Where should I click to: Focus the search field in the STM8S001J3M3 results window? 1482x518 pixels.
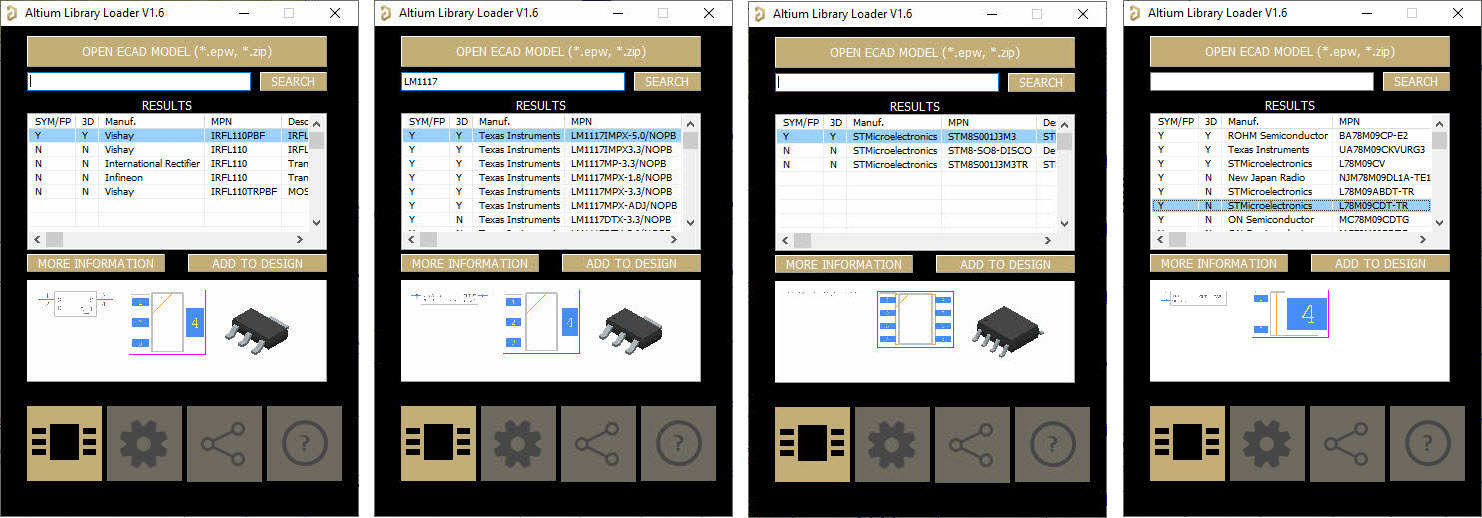[887, 83]
